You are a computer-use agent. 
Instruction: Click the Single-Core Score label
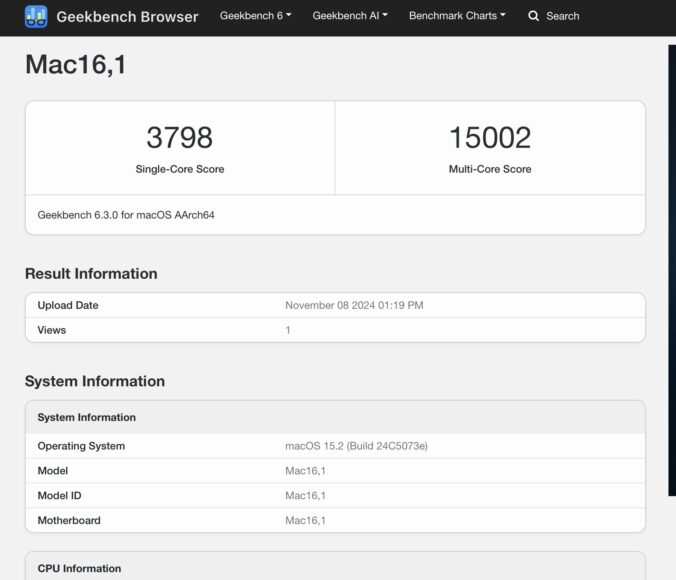[180, 169]
